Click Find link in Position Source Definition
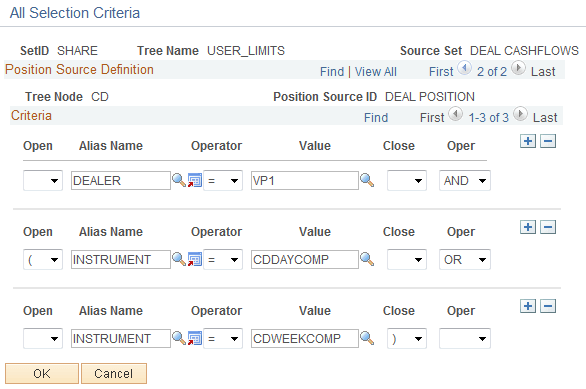This screenshot has width=586, height=389. 332,71
